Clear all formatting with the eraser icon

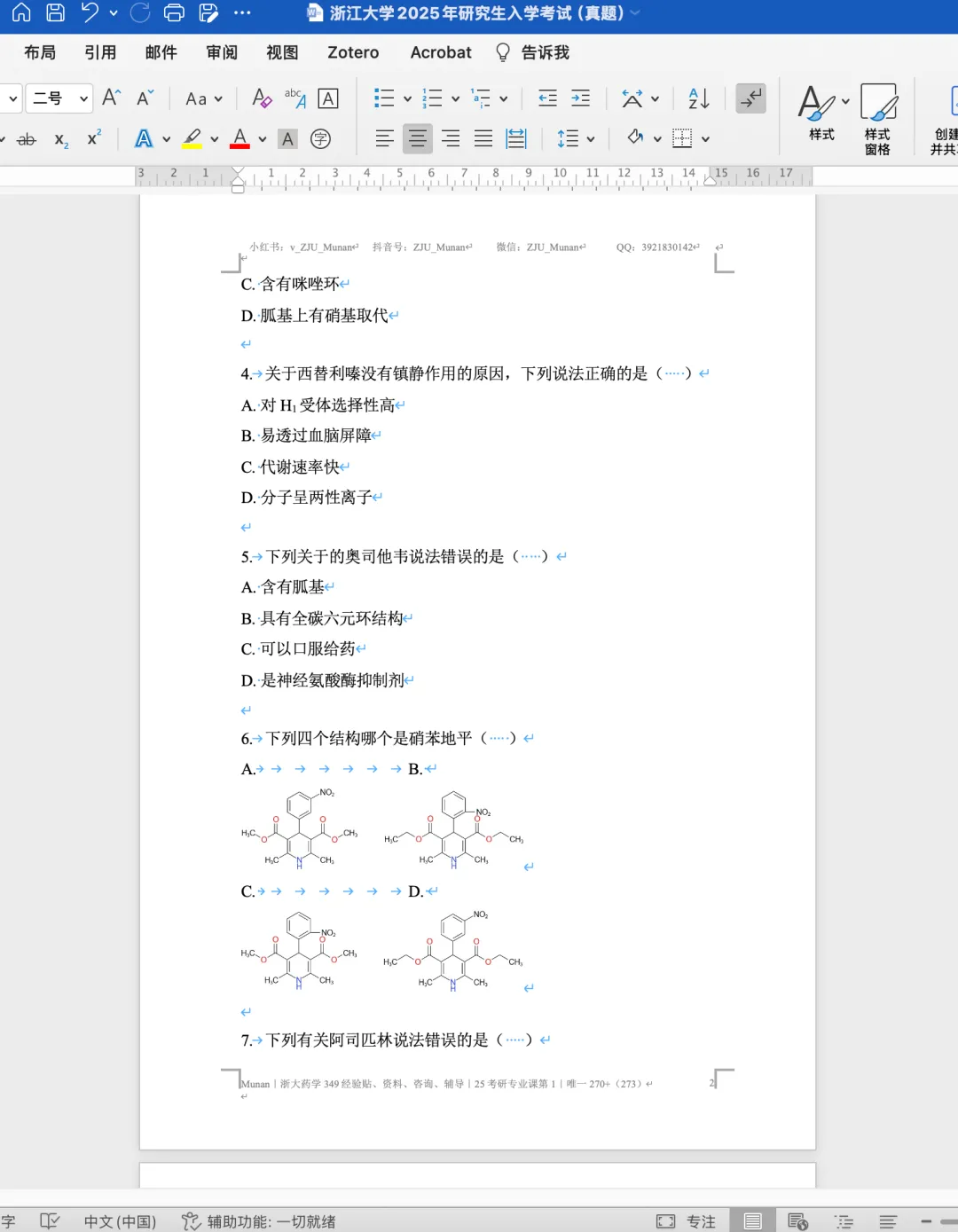pos(261,98)
